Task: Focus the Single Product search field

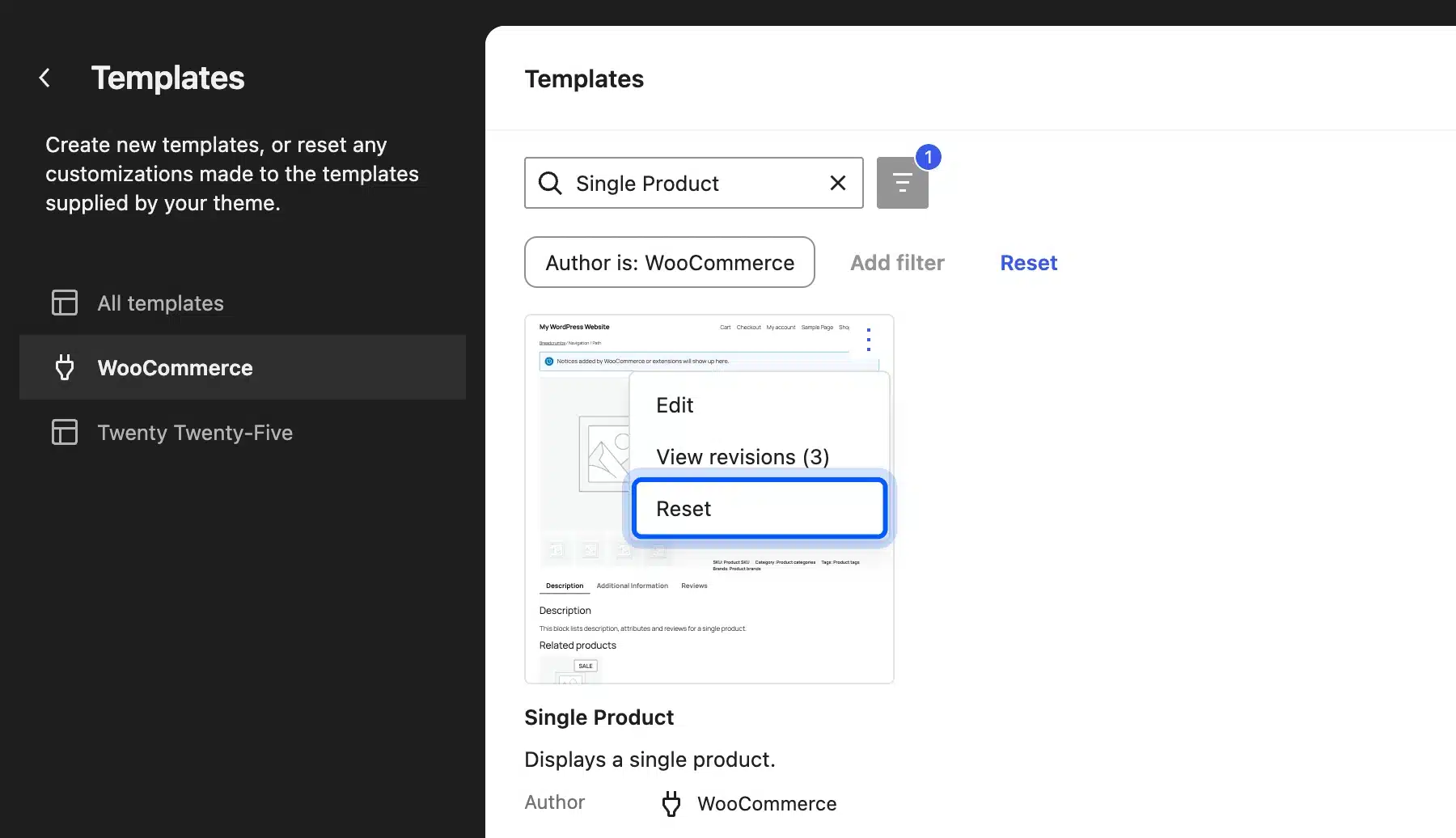Action: 694,183
